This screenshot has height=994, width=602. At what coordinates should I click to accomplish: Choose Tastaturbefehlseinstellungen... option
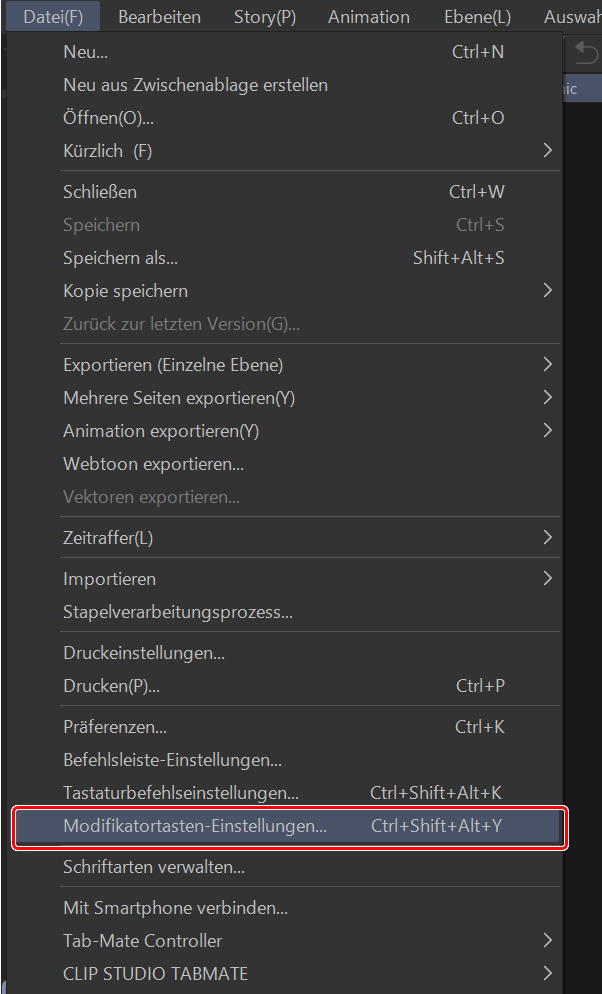click(181, 793)
